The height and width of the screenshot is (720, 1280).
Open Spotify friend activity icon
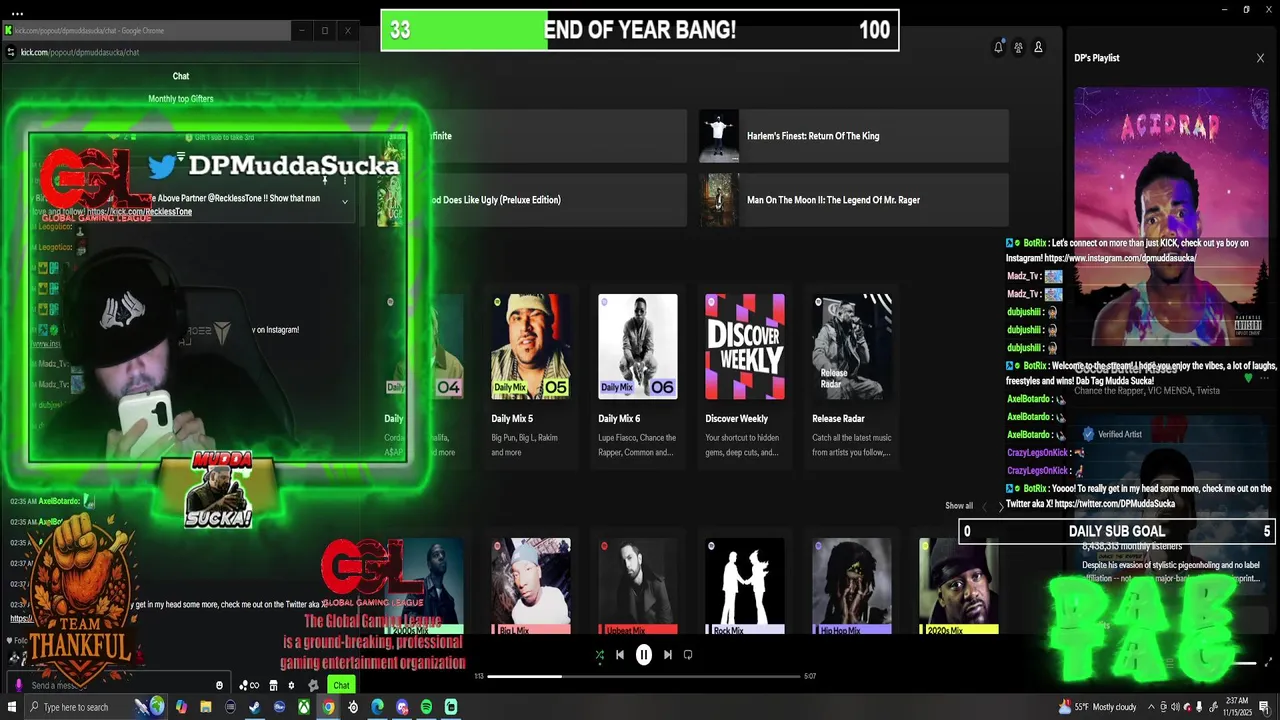pyautogui.click(x=1018, y=47)
